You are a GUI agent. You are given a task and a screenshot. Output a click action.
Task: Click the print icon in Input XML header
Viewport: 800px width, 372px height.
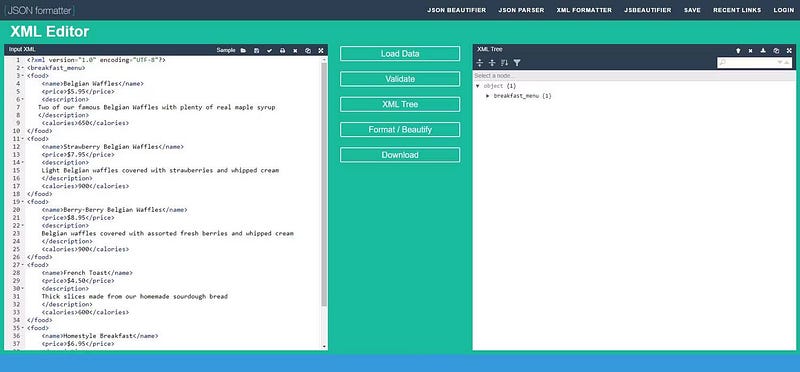282,51
